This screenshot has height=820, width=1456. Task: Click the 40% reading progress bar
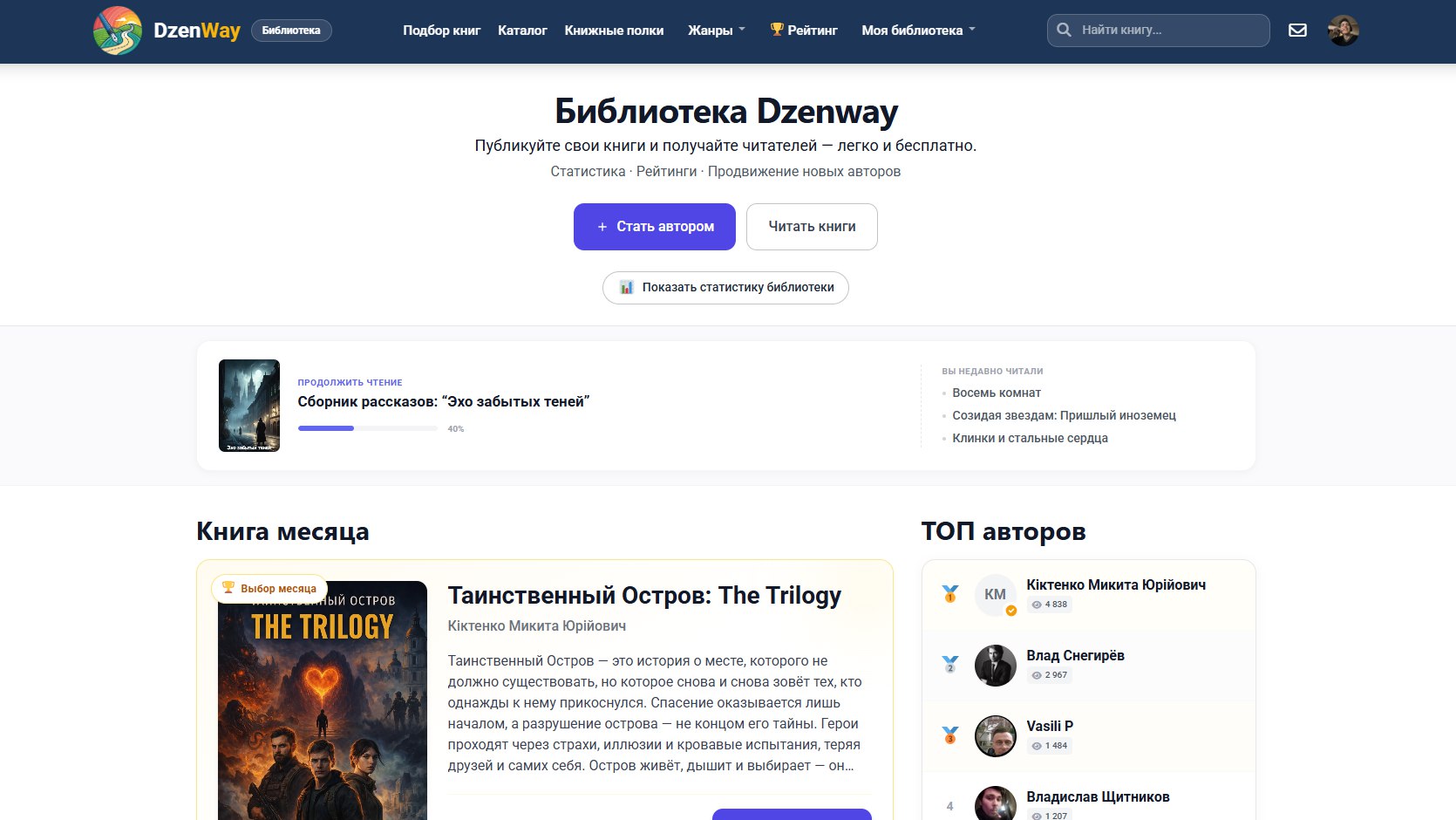[367, 428]
